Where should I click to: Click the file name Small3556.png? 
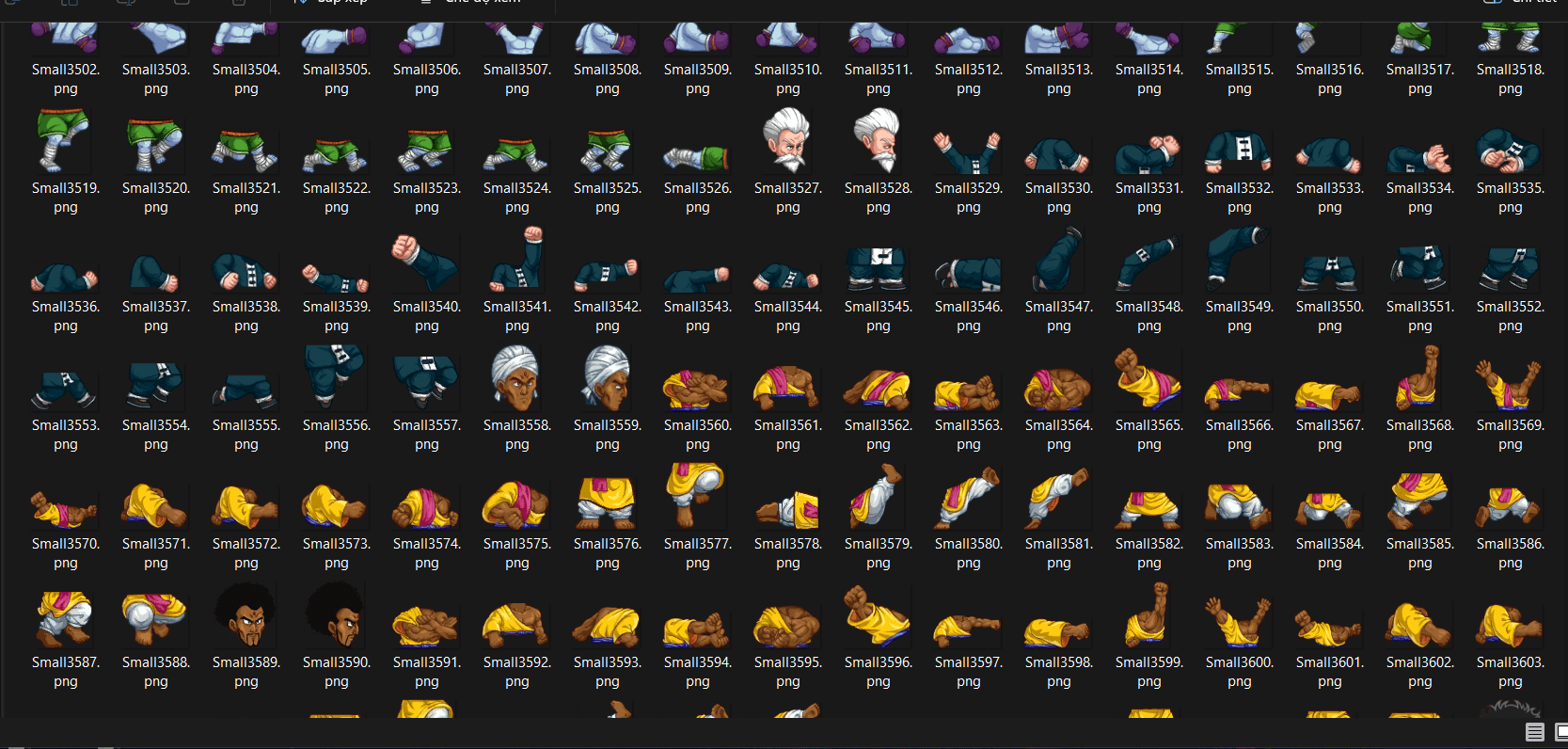336,435
